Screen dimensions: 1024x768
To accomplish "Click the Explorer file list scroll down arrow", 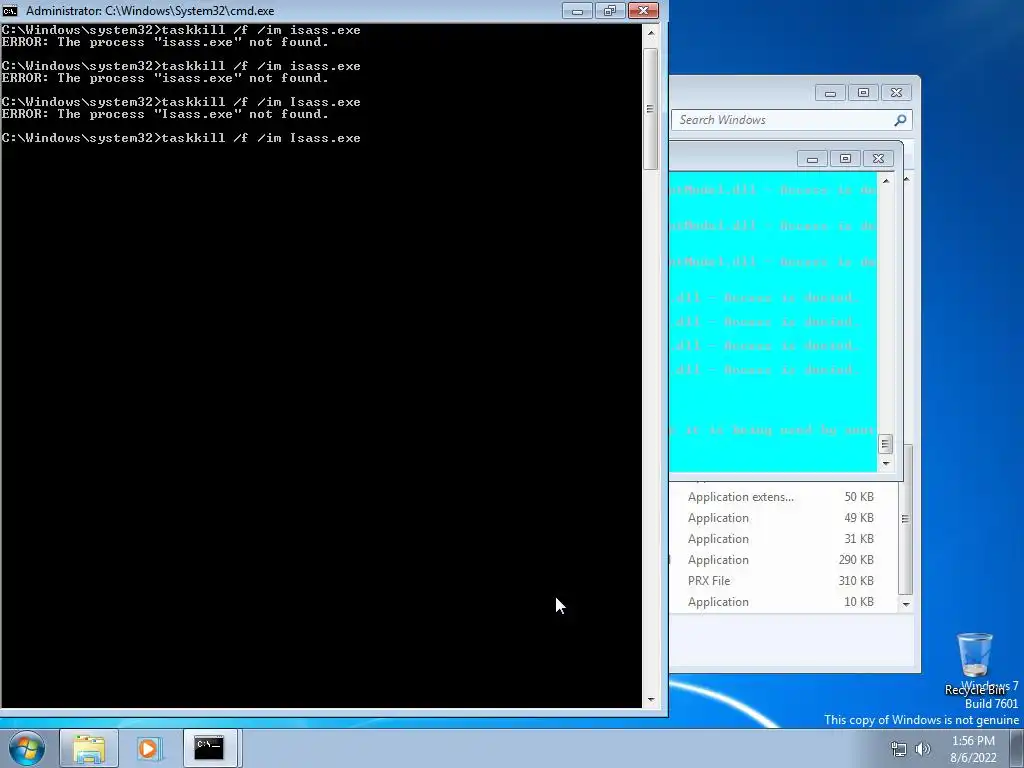I will [906, 604].
